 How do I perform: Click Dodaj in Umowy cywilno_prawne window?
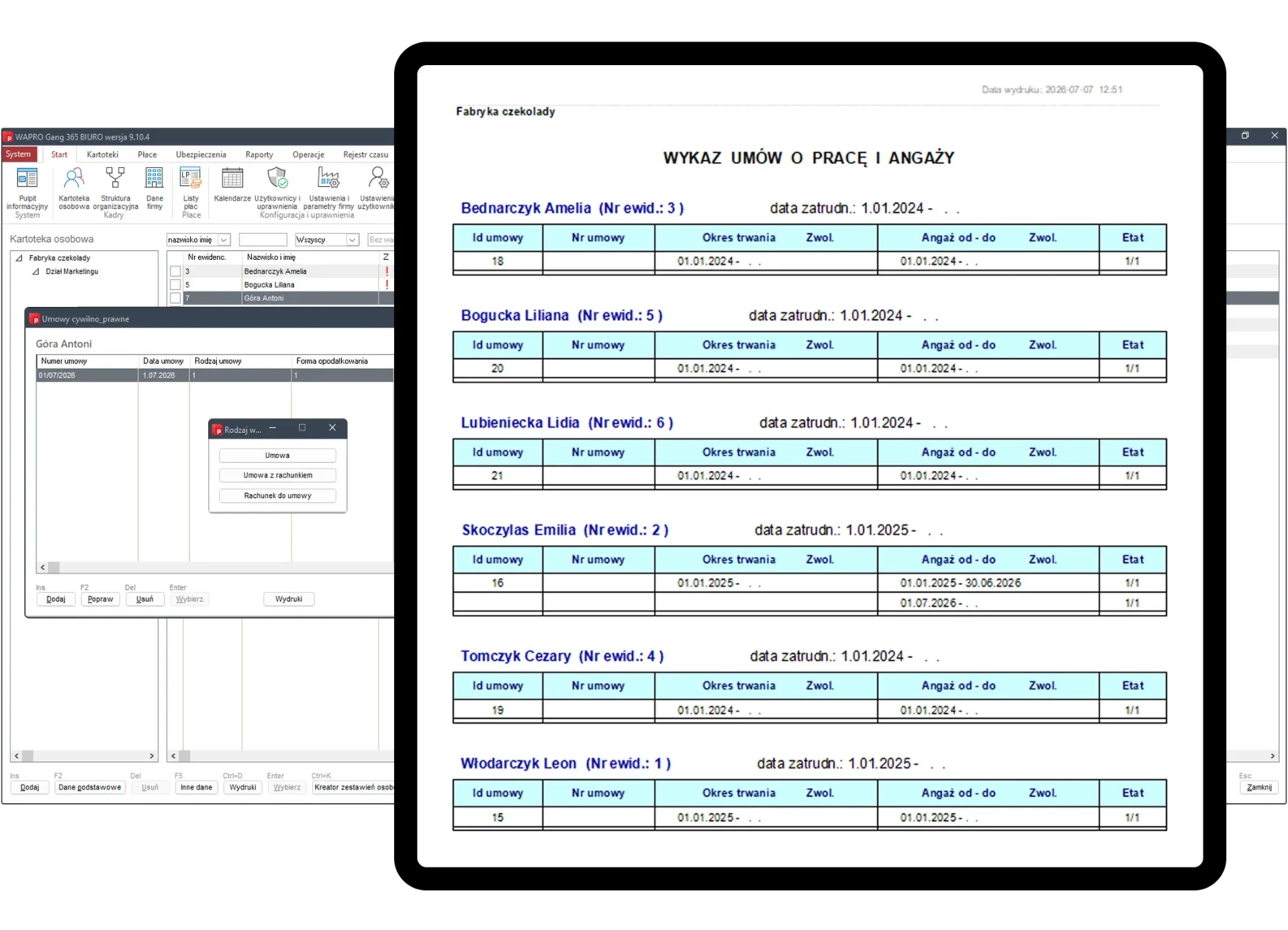coord(56,599)
